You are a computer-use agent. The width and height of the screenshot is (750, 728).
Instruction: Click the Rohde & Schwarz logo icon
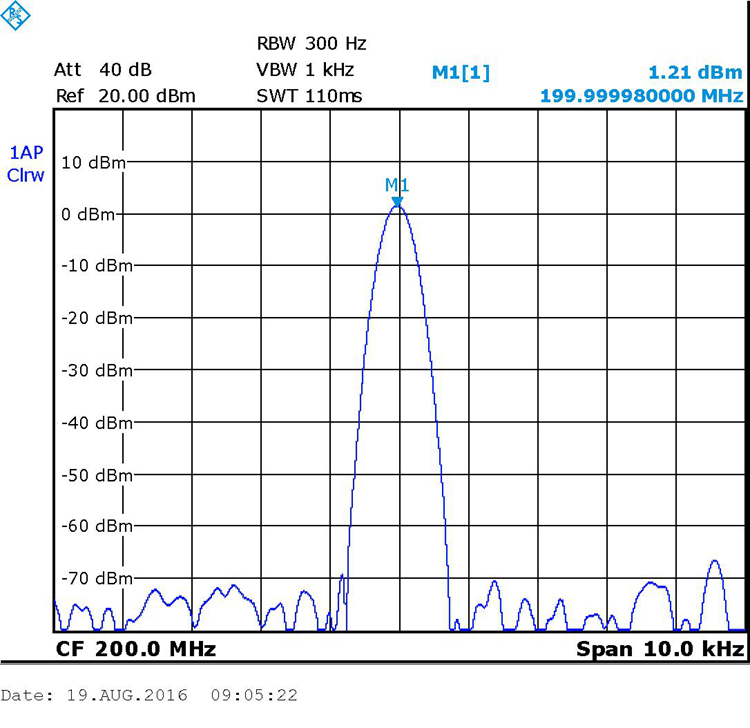(x=16, y=14)
